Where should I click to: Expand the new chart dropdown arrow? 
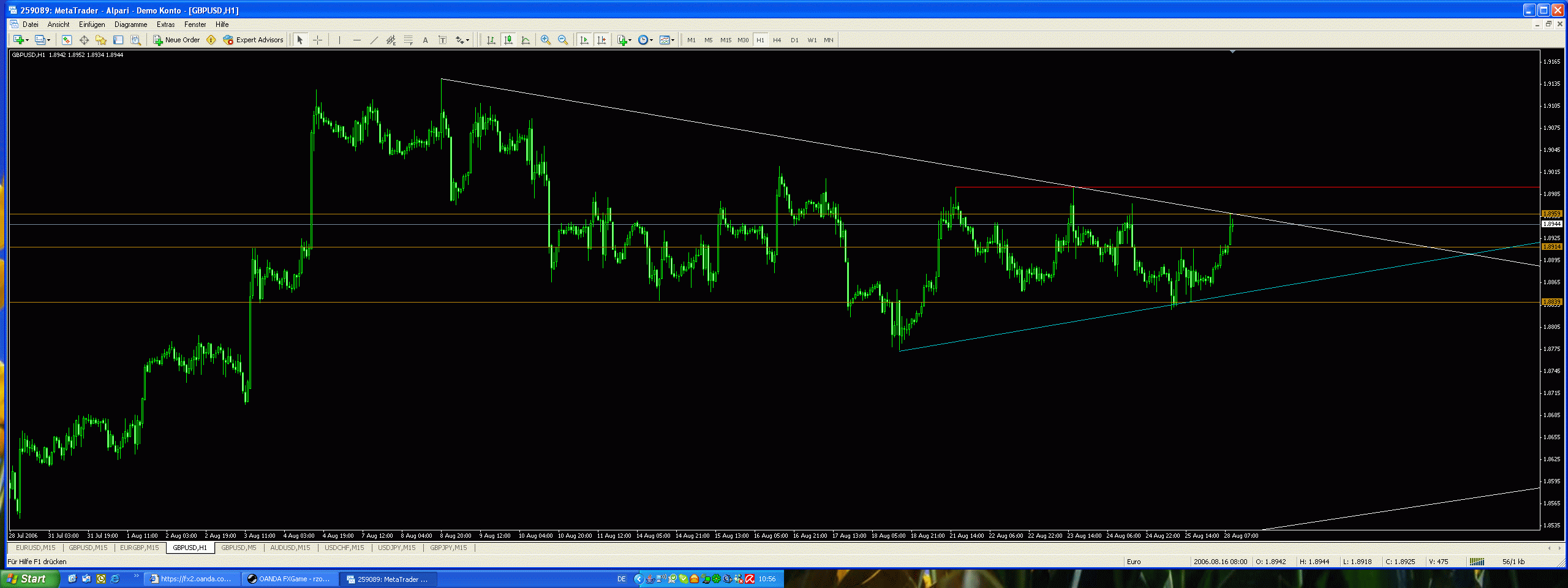coord(27,40)
